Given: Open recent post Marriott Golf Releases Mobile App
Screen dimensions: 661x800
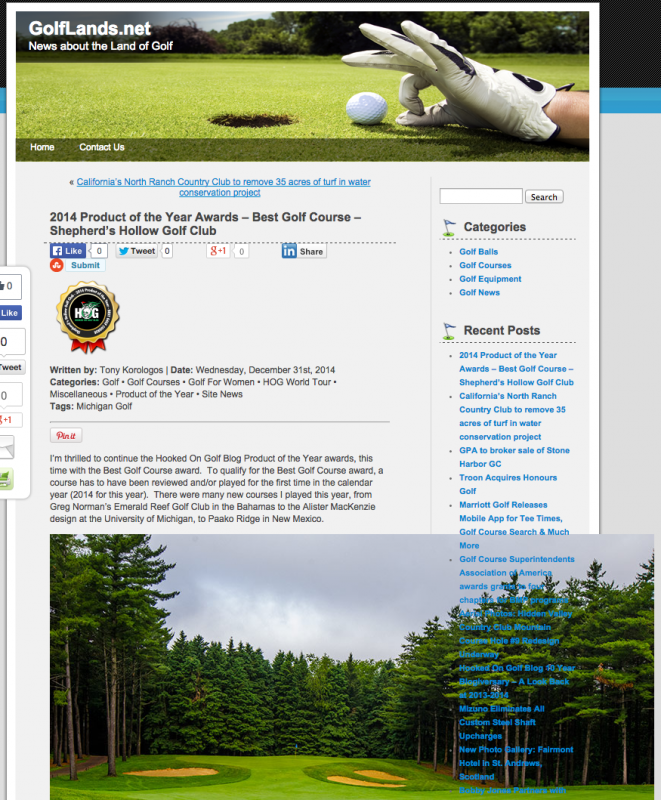Looking at the screenshot, I should tap(514, 525).
